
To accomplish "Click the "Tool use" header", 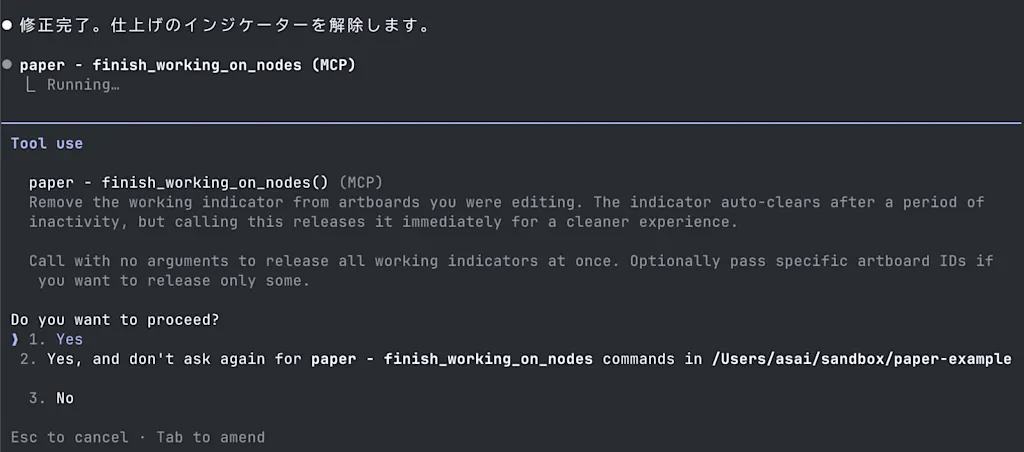I will coord(46,143).
